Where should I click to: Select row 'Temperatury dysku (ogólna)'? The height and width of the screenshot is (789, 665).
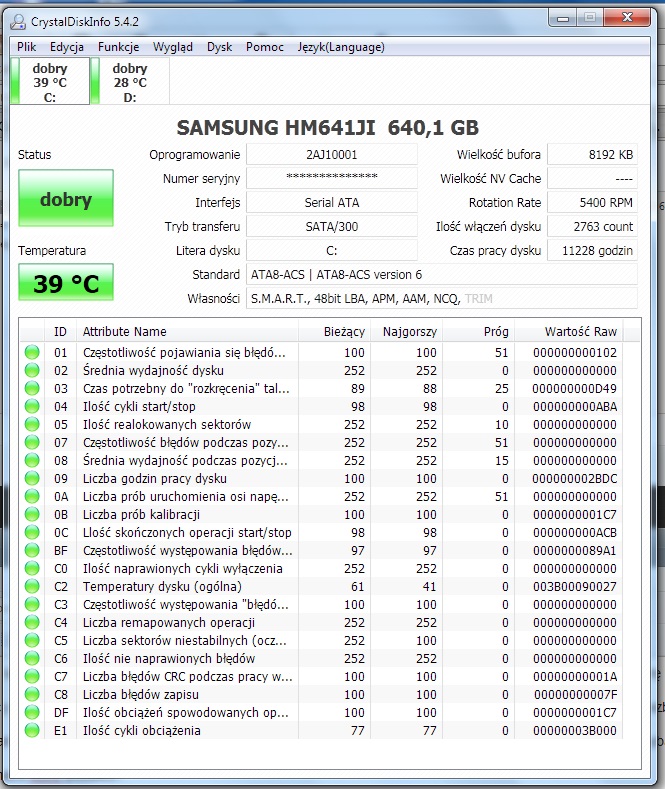[x=321, y=586]
